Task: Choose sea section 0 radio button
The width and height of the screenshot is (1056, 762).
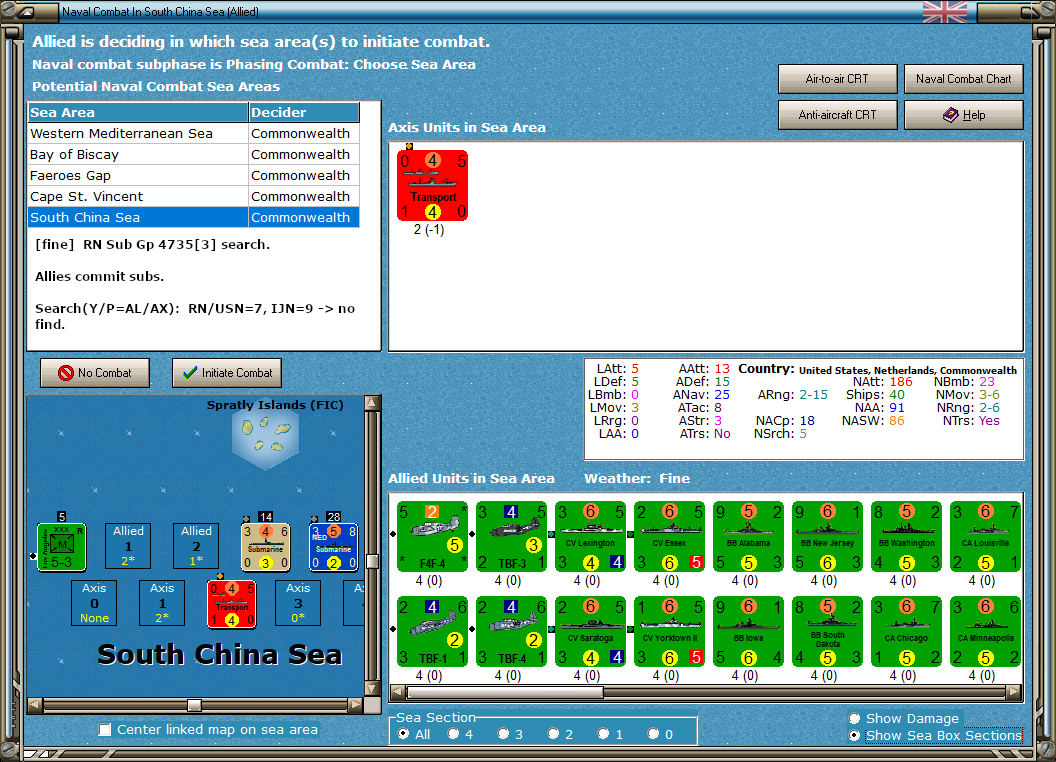Action: point(653,734)
